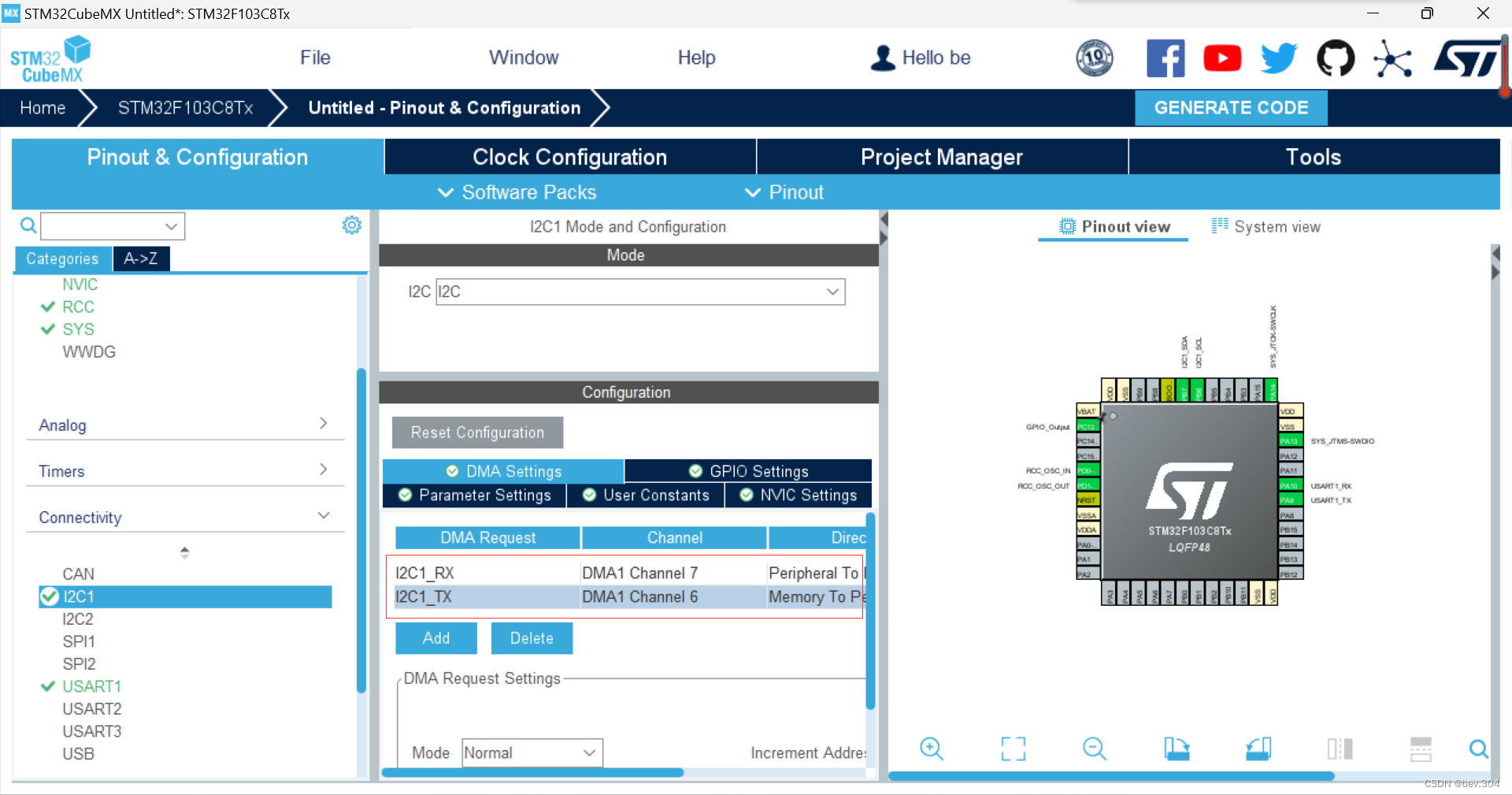Toggle the vertical split layout icon
The width and height of the screenshot is (1512, 795).
point(1340,749)
